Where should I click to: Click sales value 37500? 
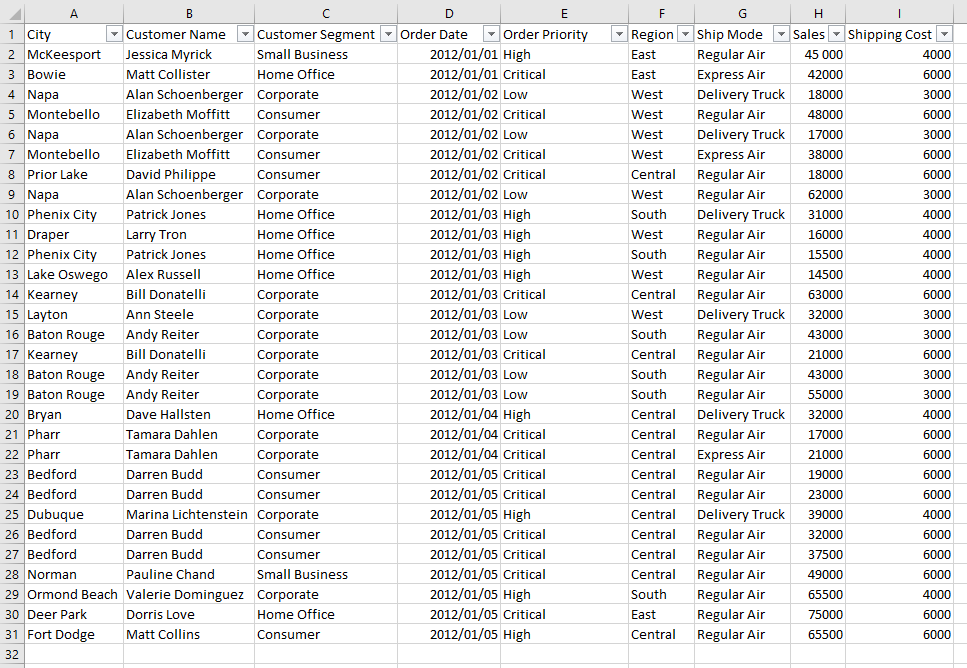coord(818,555)
